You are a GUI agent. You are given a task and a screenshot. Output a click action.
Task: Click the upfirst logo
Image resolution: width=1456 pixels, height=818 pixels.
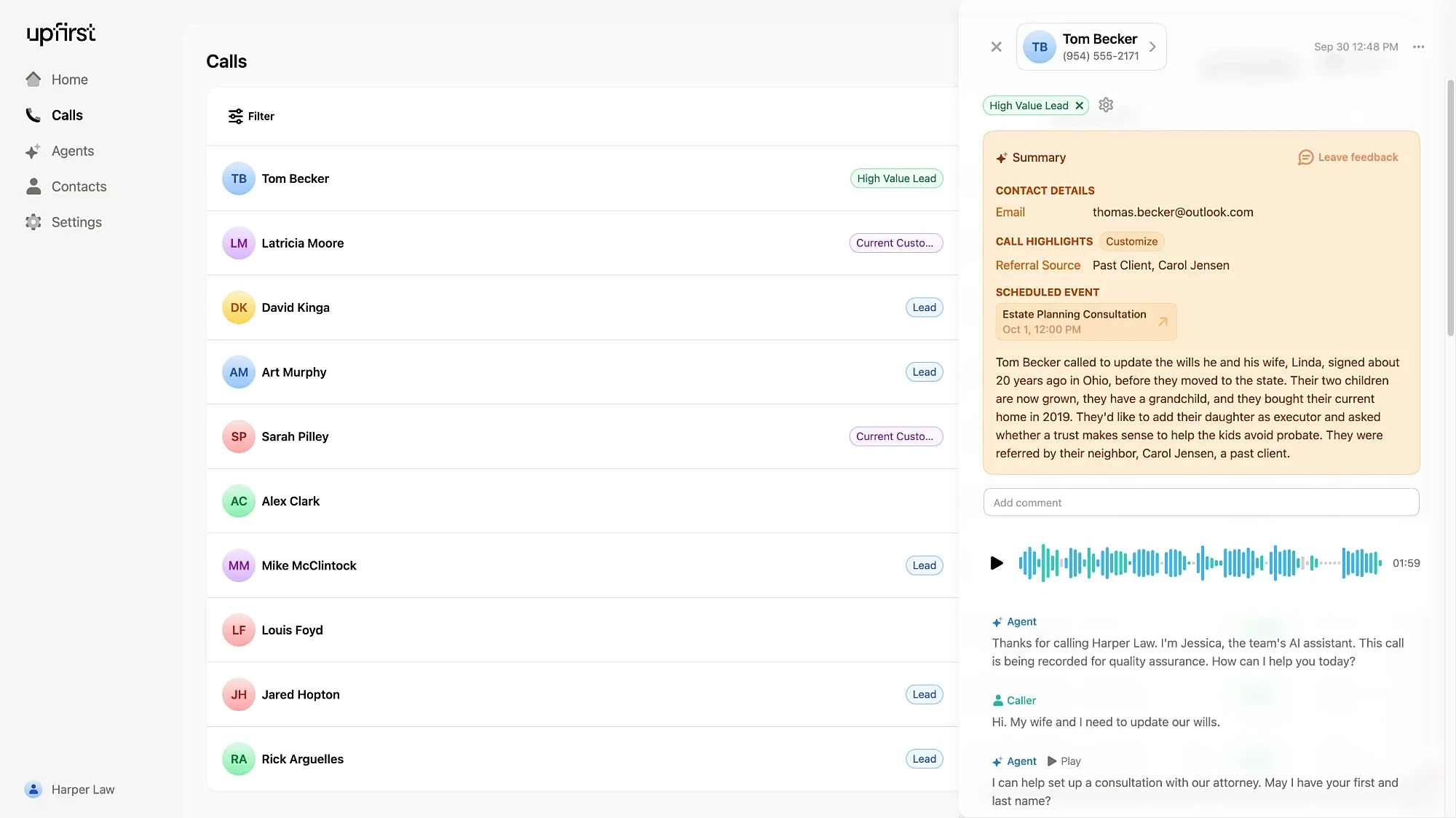61,34
